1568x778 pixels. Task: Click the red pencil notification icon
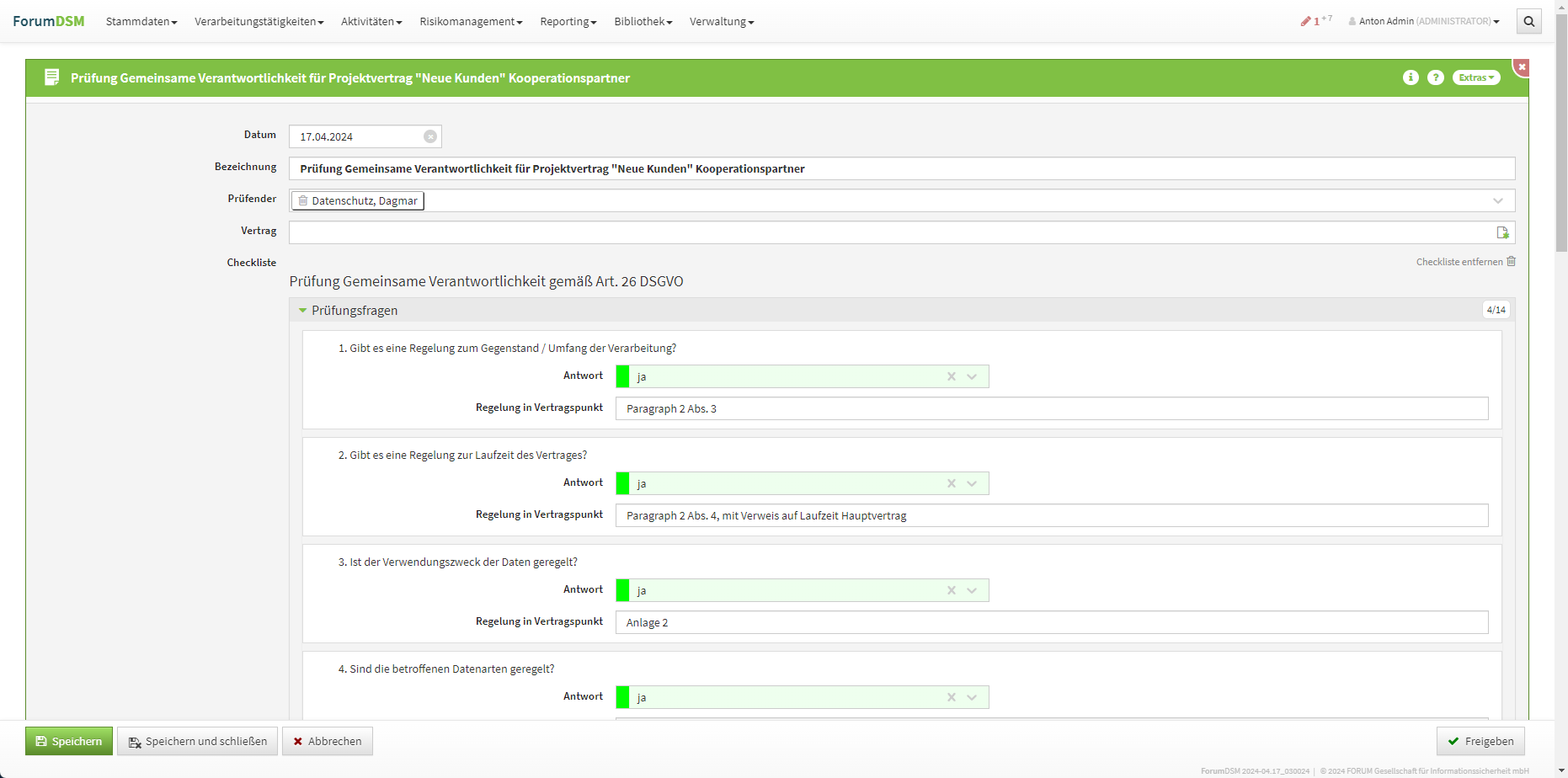tap(1306, 21)
